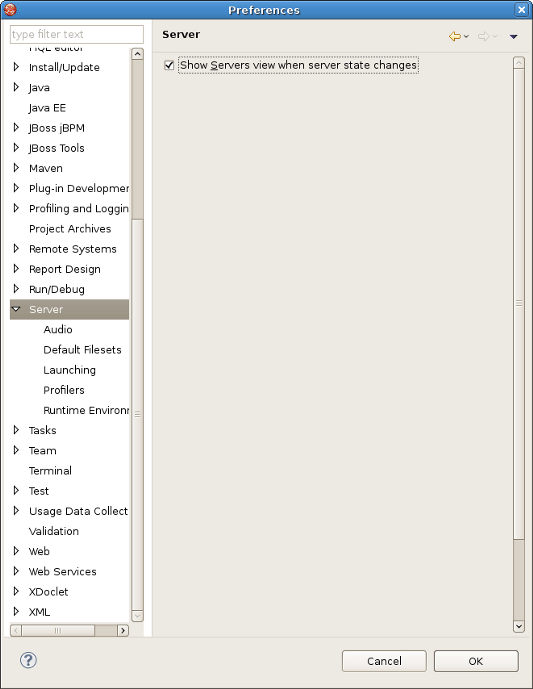The width and height of the screenshot is (533, 689).
Task: Open the Audio server preferences
Action: (58, 330)
